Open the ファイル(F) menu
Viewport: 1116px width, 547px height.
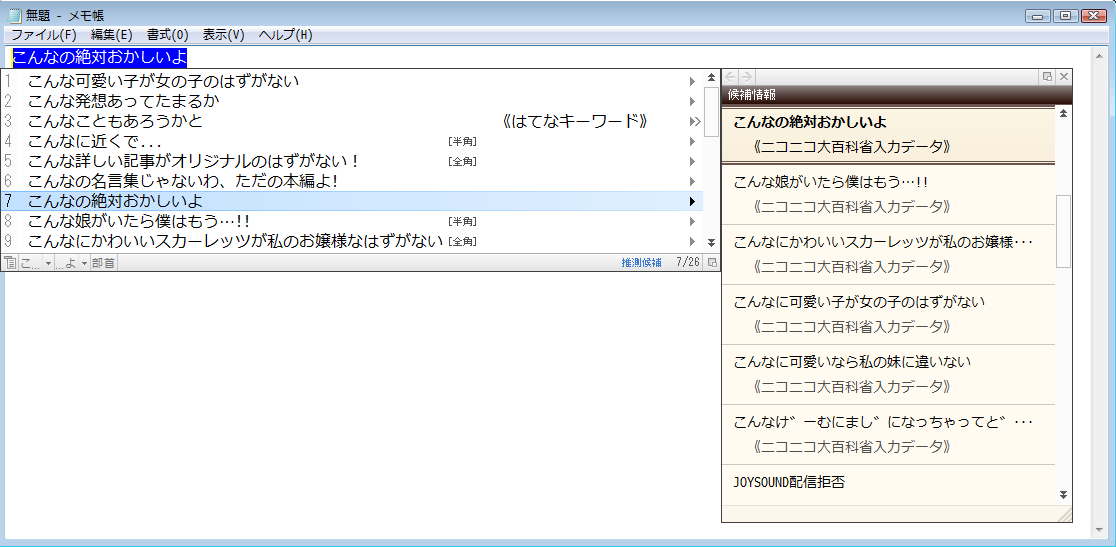click(43, 35)
